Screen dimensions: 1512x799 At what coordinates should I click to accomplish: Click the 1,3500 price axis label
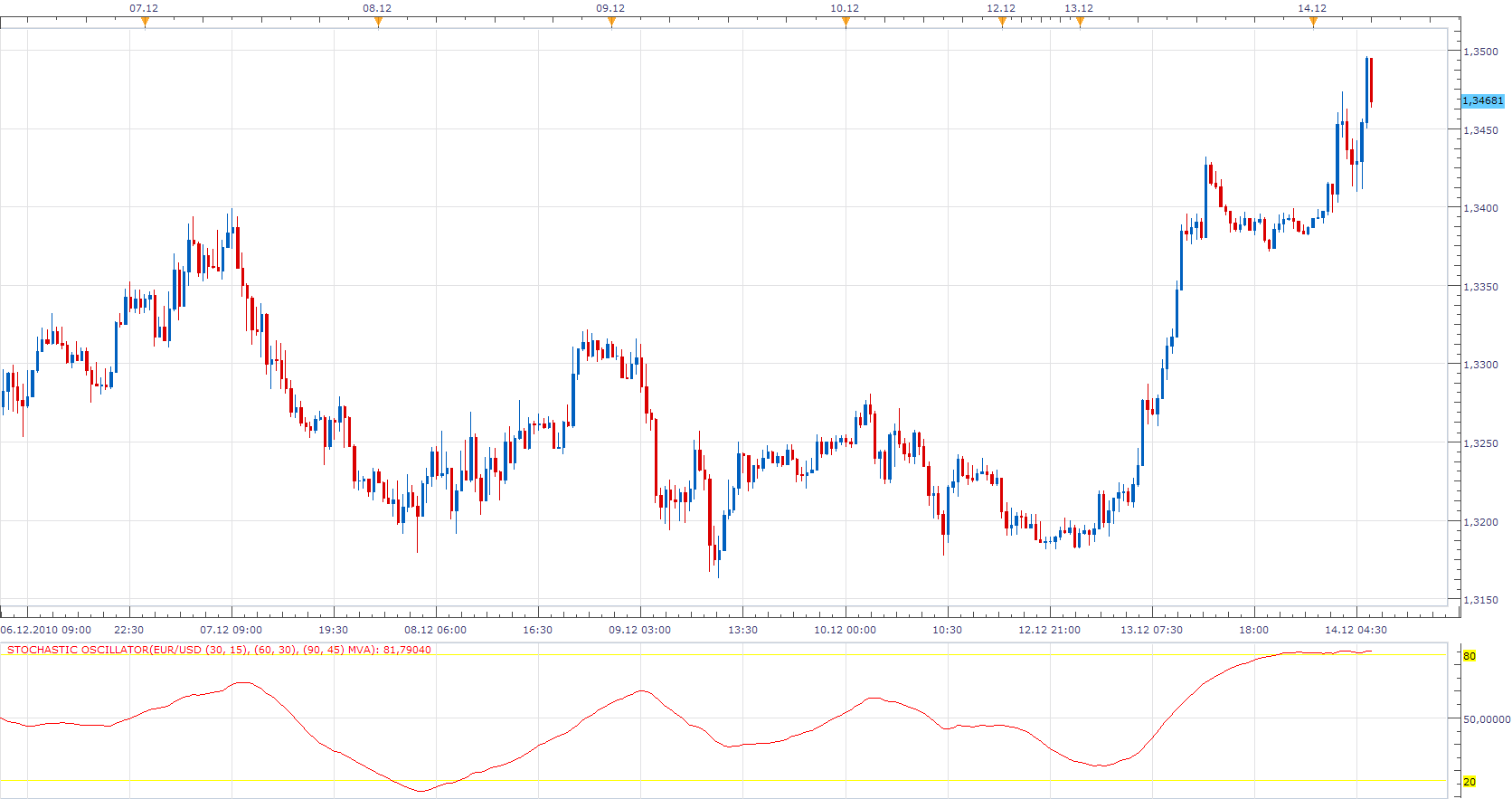[1480, 52]
